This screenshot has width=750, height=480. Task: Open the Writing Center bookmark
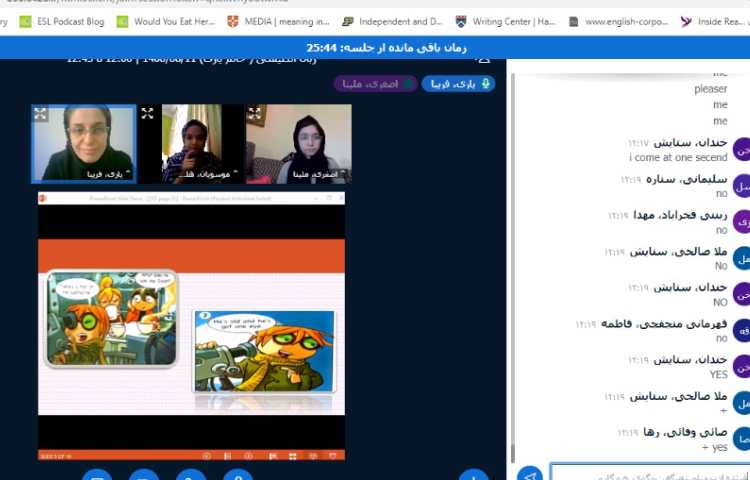pos(509,21)
